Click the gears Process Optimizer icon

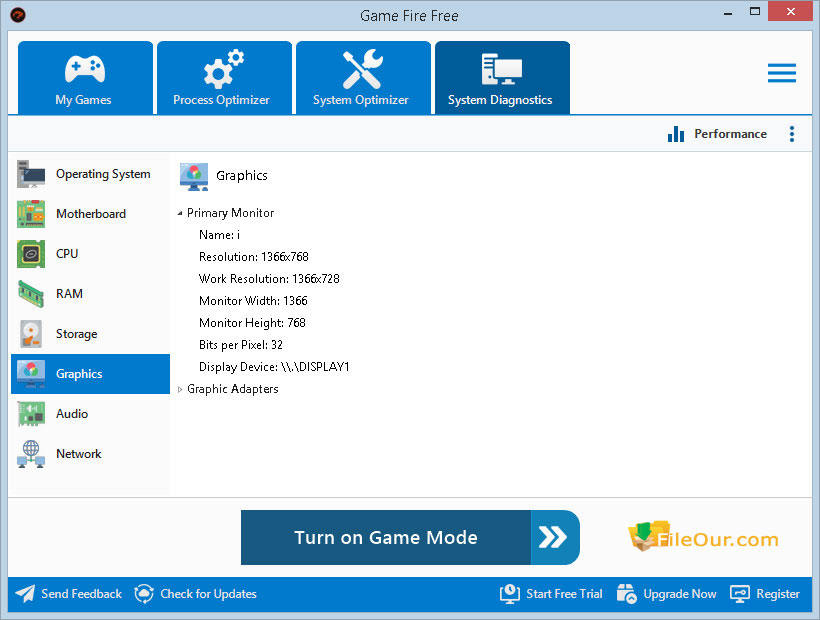224,69
